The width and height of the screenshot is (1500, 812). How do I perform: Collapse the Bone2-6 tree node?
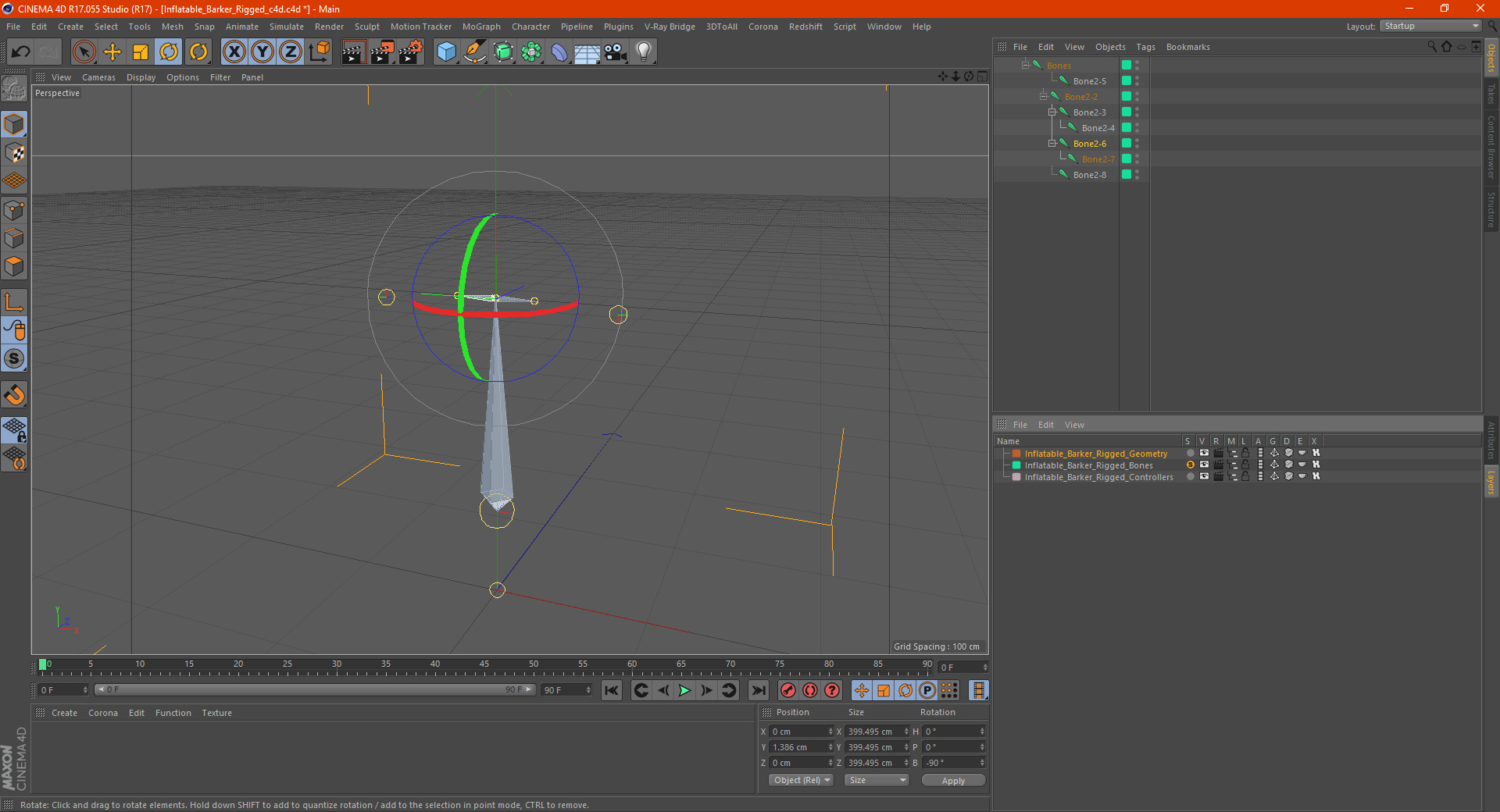(1052, 143)
